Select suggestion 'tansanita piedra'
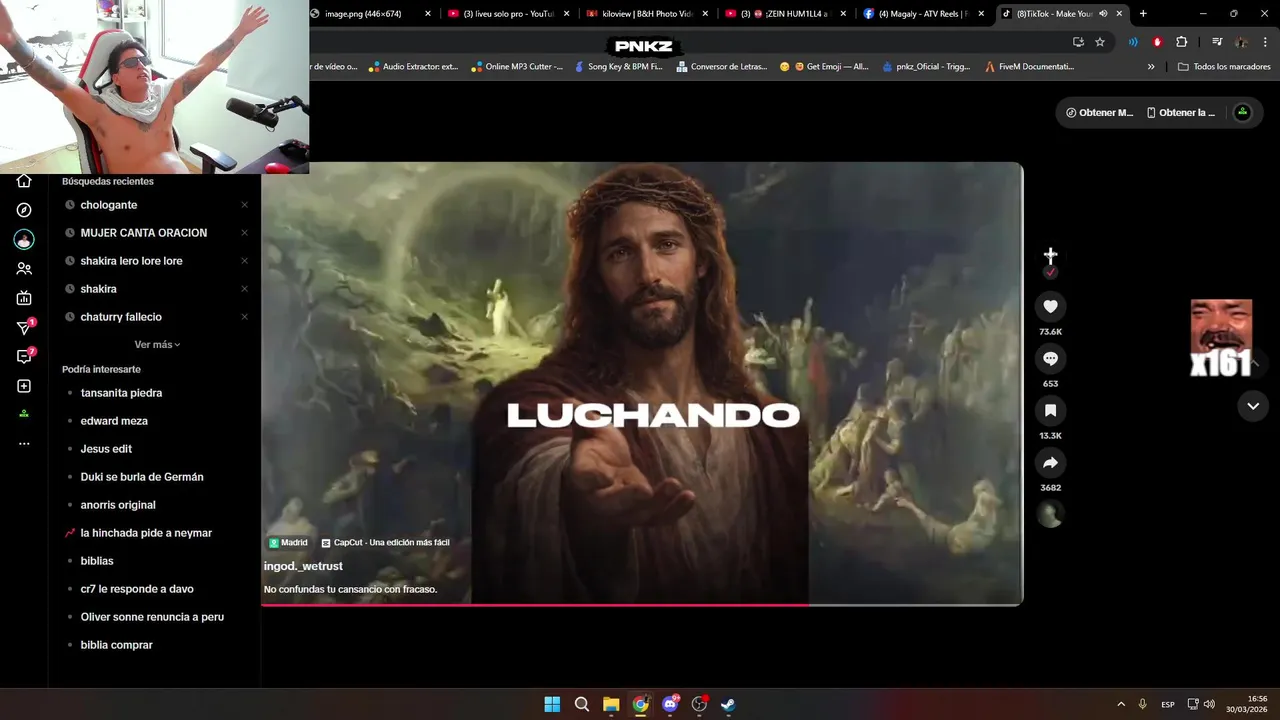This screenshot has height=720, width=1280. (121, 393)
